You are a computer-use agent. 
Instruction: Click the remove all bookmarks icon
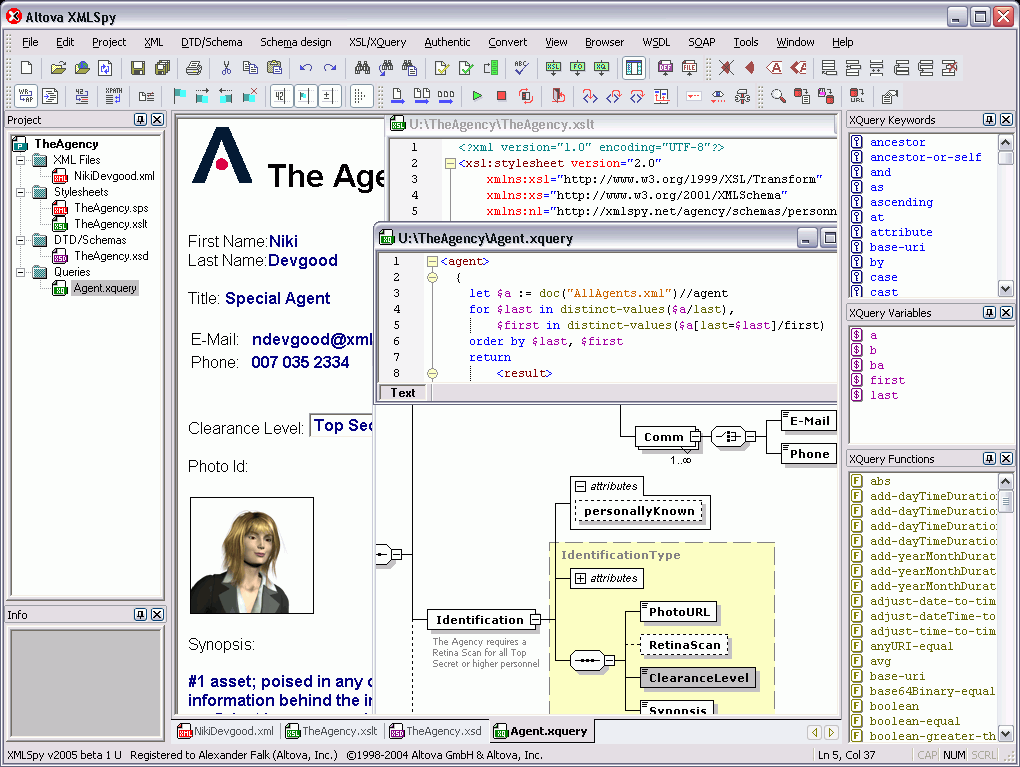[250, 96]
